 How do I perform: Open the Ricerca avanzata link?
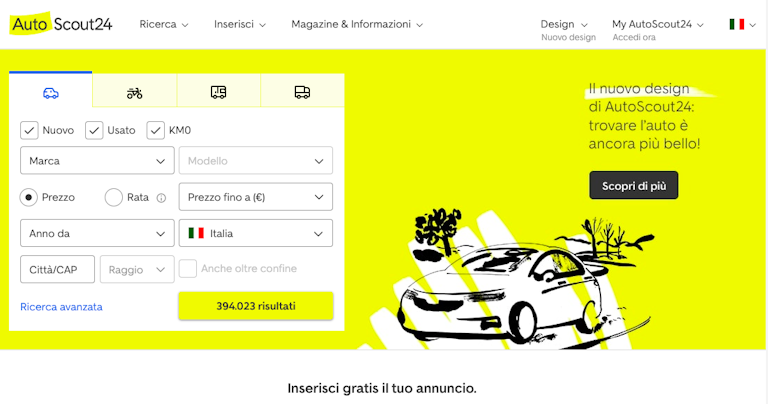point(61,307)
